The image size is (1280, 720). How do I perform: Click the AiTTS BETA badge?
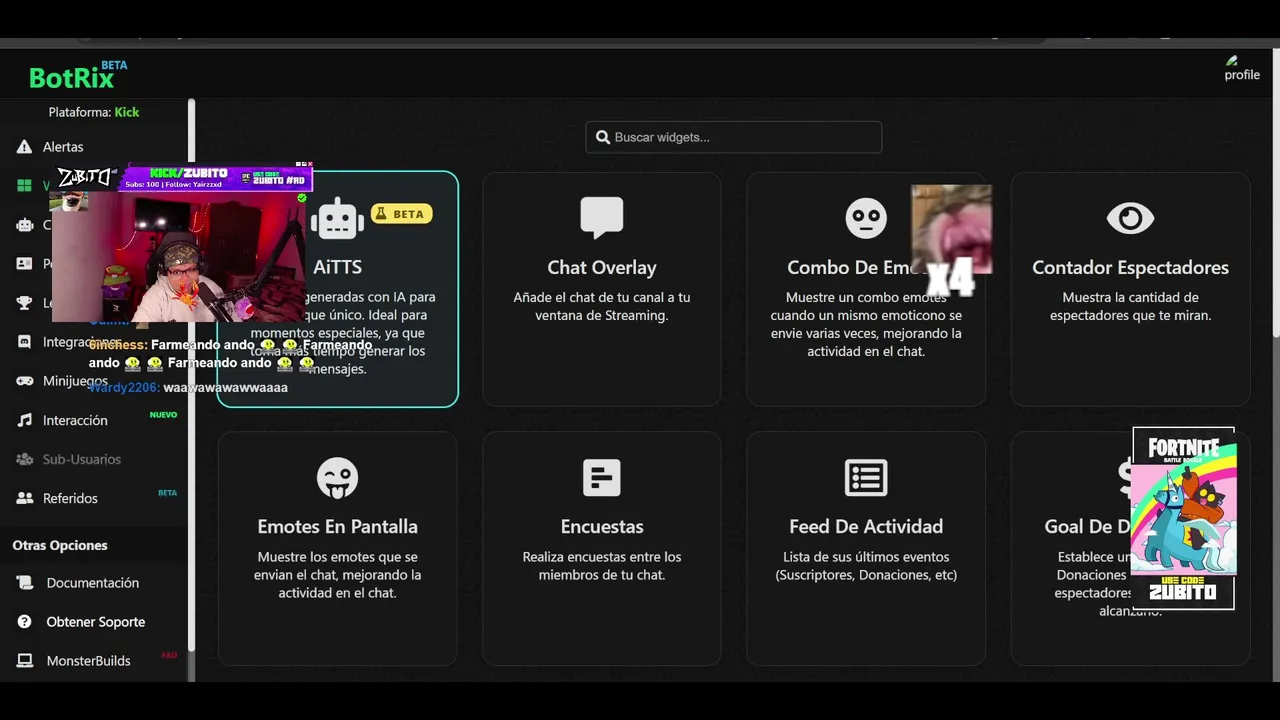401,213
